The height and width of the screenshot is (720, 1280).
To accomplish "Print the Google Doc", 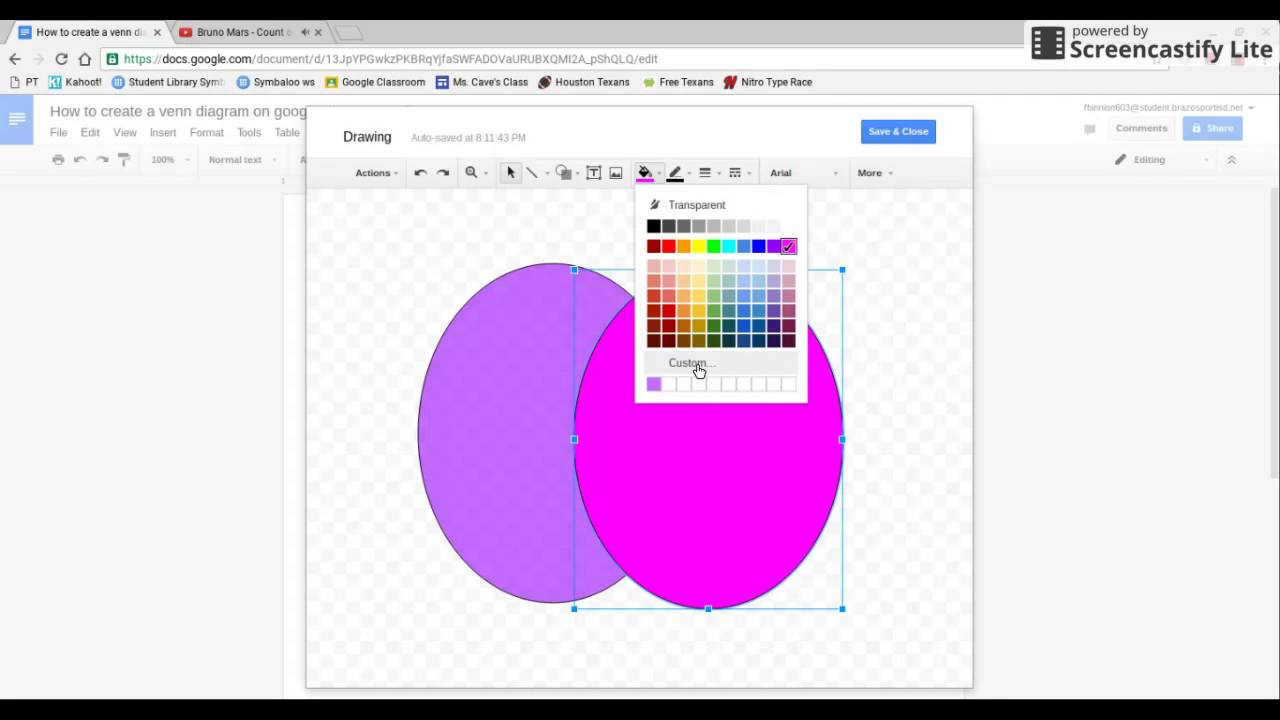I will pos(58,160).
